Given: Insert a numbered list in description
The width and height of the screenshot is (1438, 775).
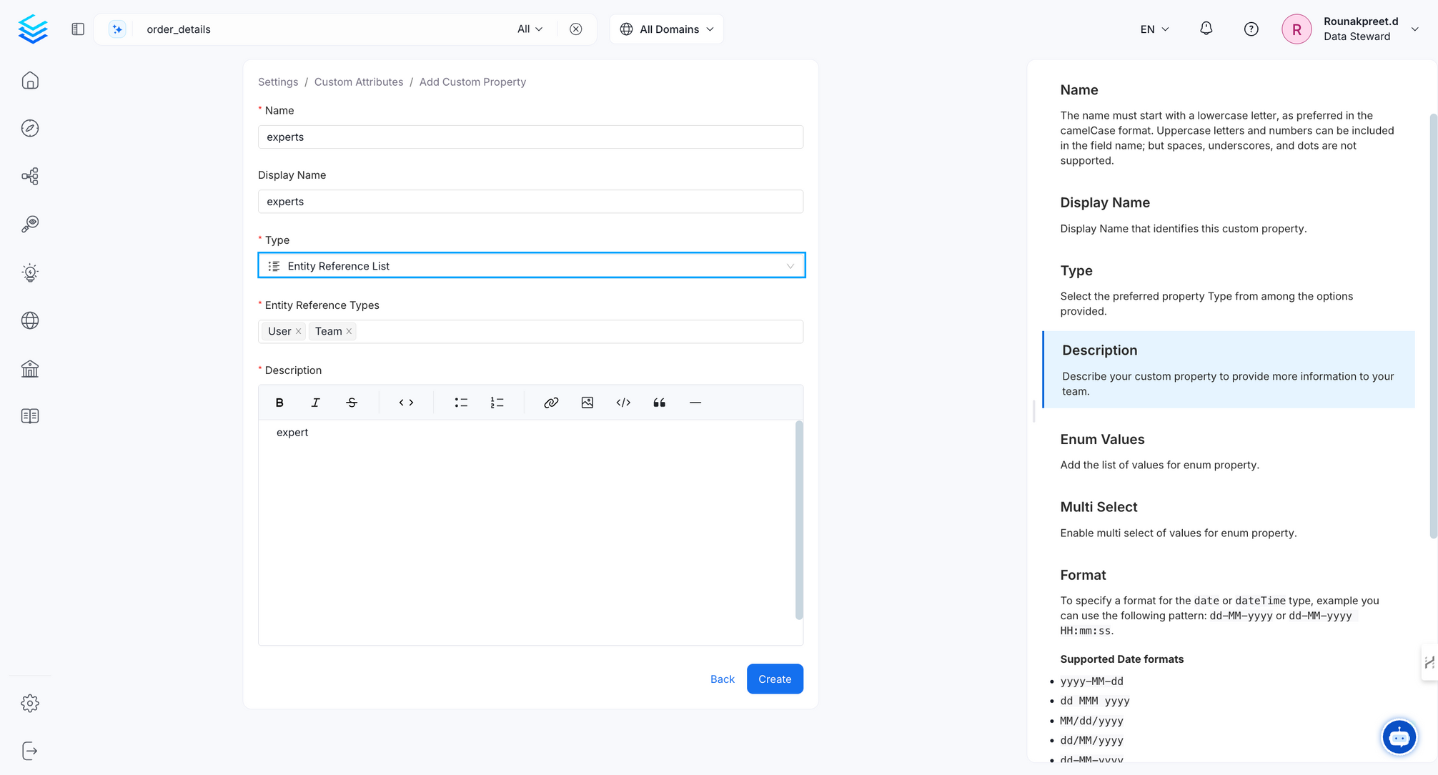Looking at the screenshot, I should (x=497, y=403).
